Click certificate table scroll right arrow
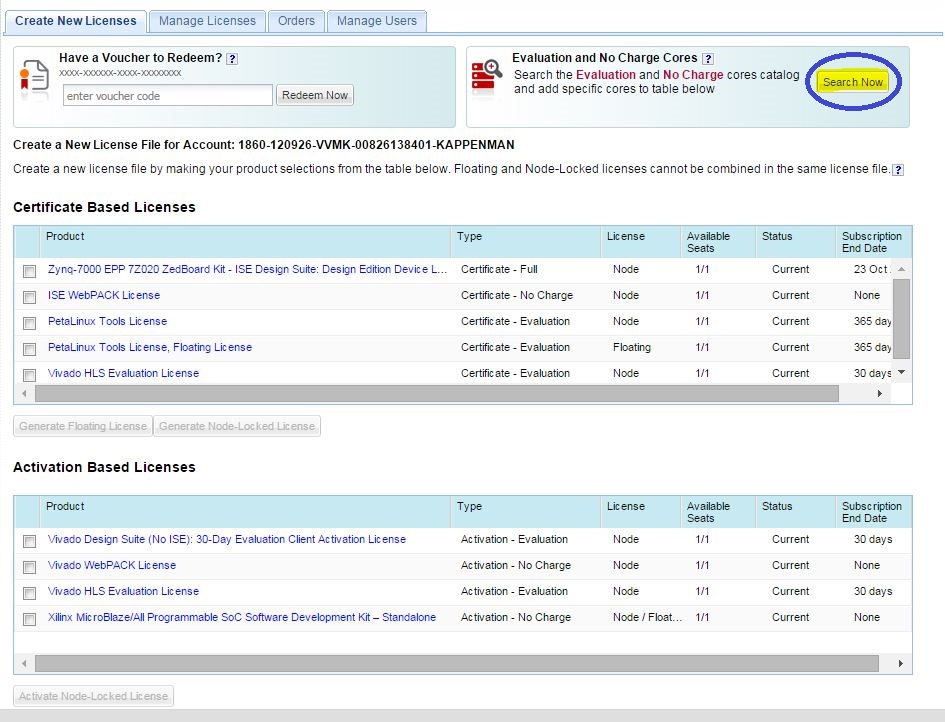The image size is (945, 722). tap(879, 394)
